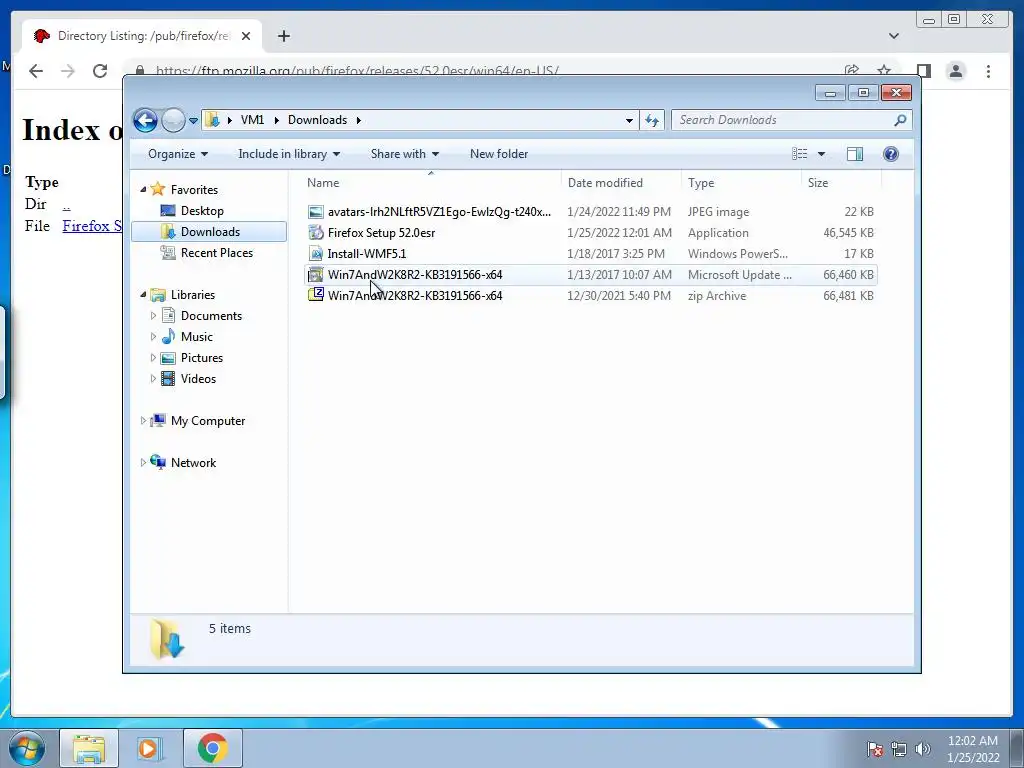Open volume control in system tray
Image resolution: width=1024 pixels, height=768 pixels.
point(923,749)
